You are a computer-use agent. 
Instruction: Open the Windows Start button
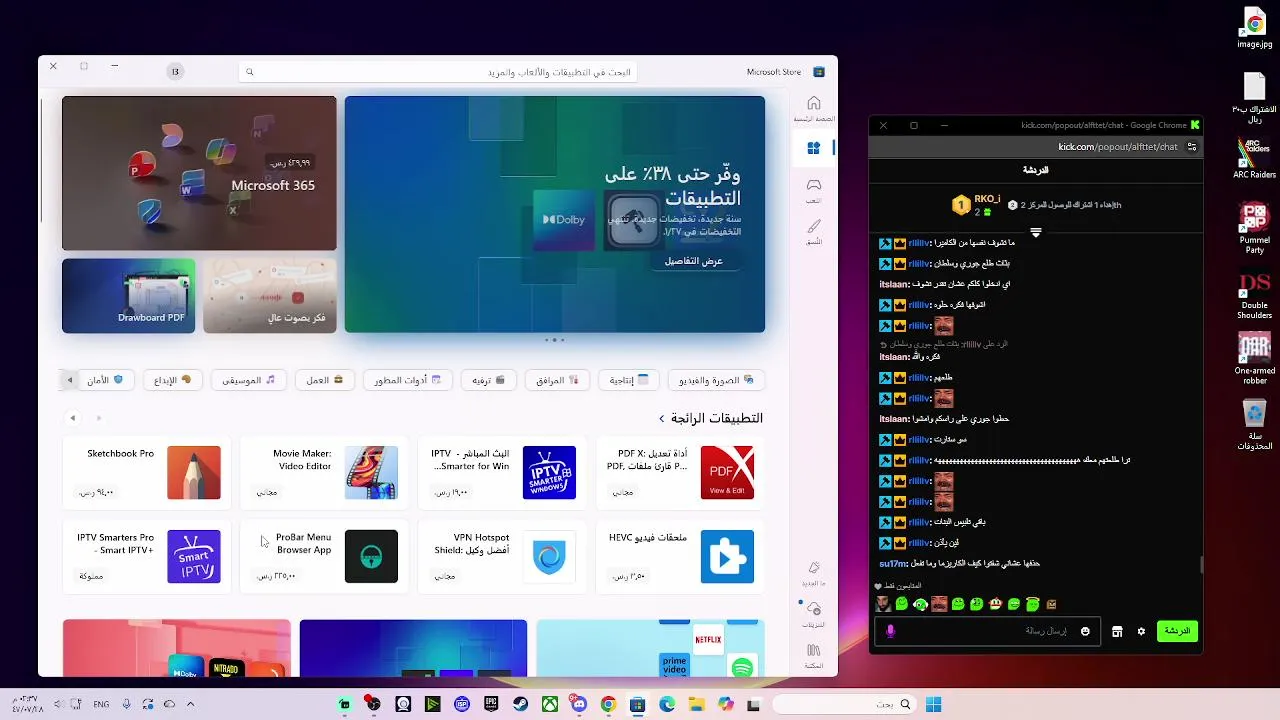[933, 705]
